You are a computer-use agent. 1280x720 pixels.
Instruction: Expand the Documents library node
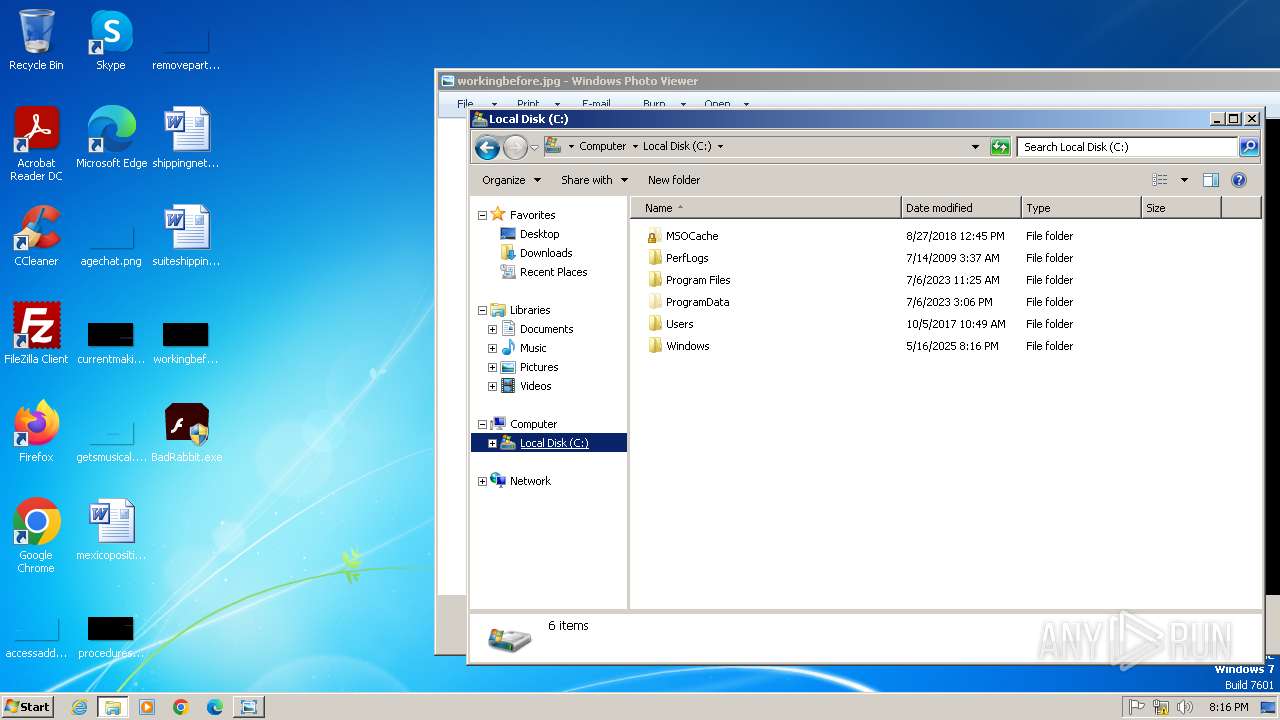pos(492,329)
